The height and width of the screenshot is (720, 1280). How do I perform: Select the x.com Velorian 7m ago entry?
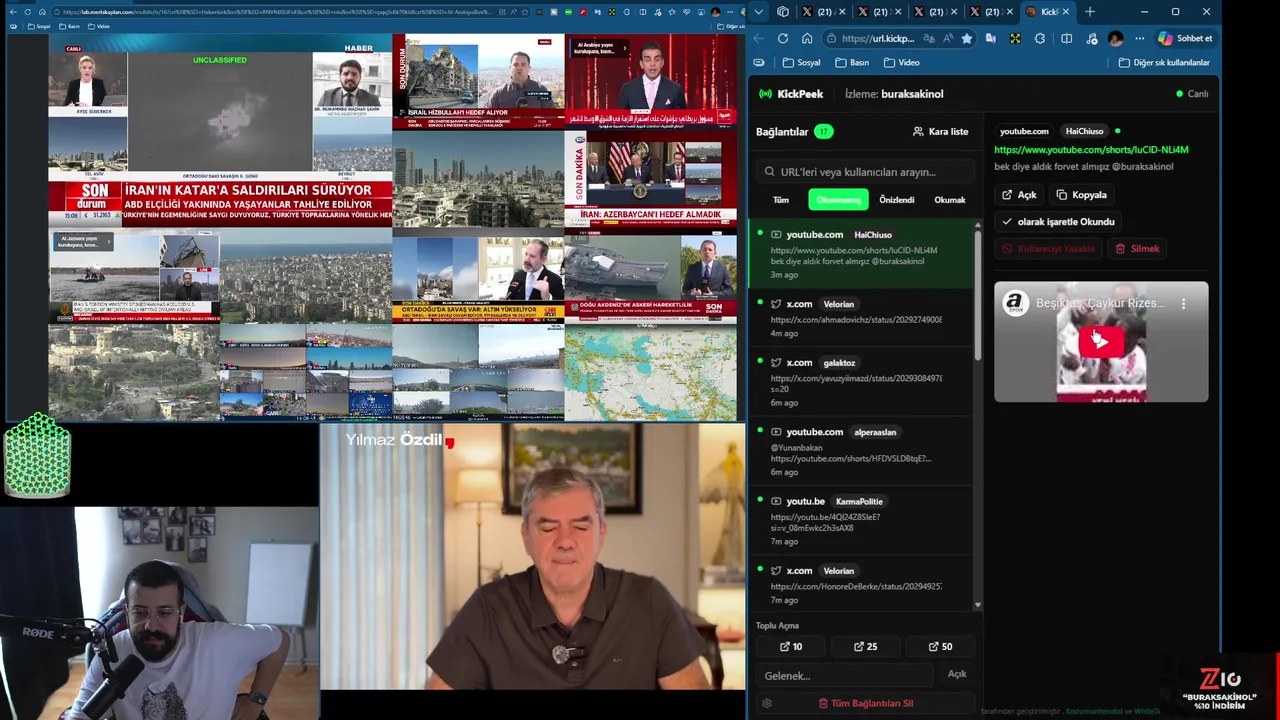coord(862,584)
